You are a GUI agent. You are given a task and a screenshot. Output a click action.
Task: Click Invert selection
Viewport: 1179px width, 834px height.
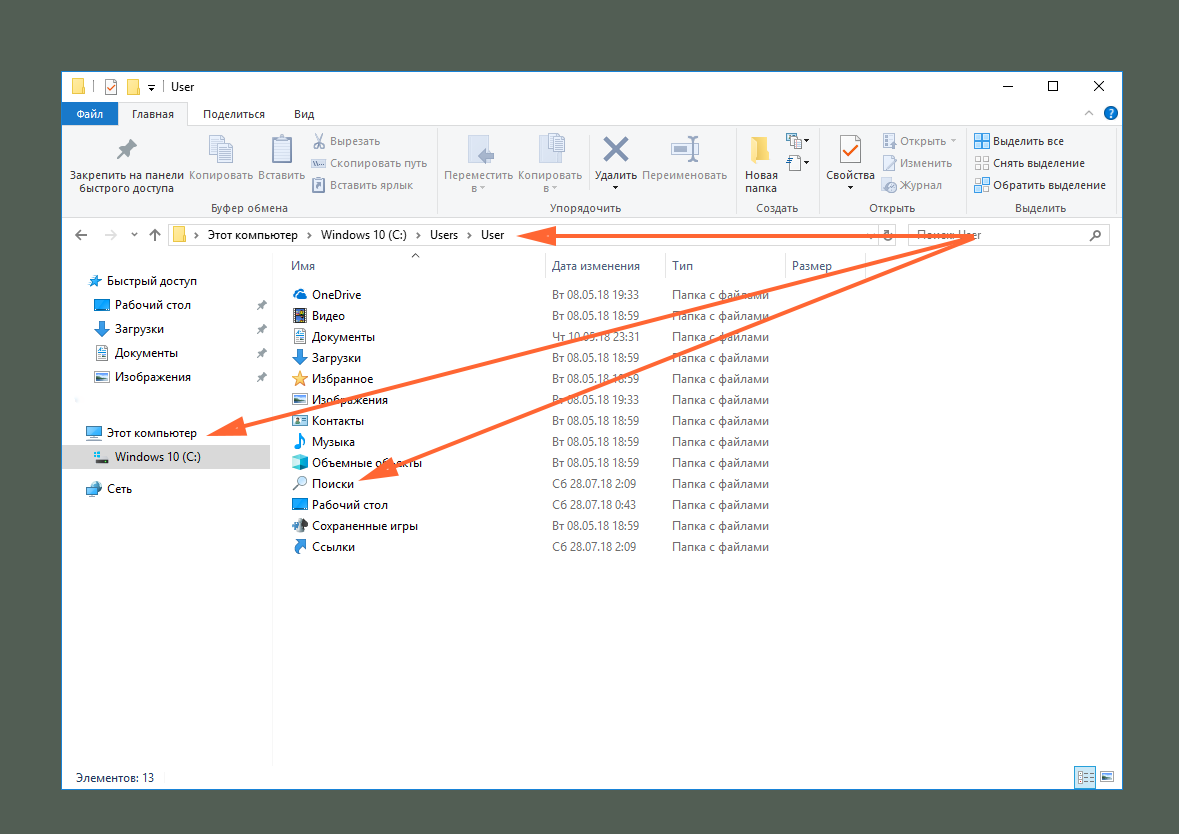tap(1040, 185)
